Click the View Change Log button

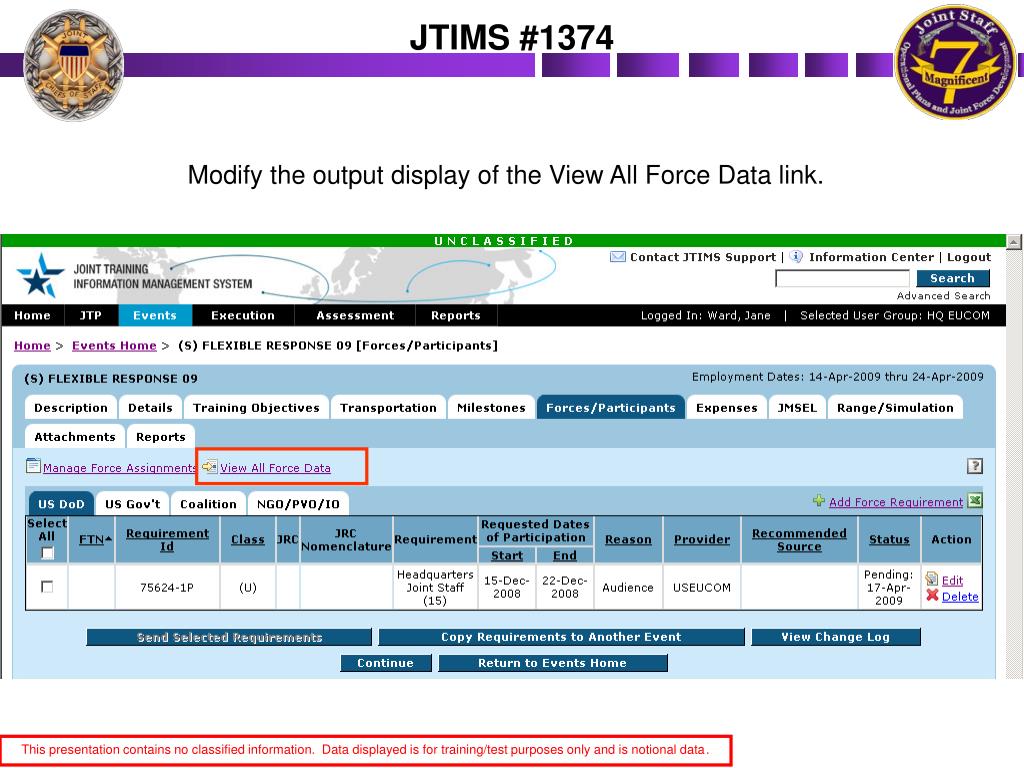835,637
